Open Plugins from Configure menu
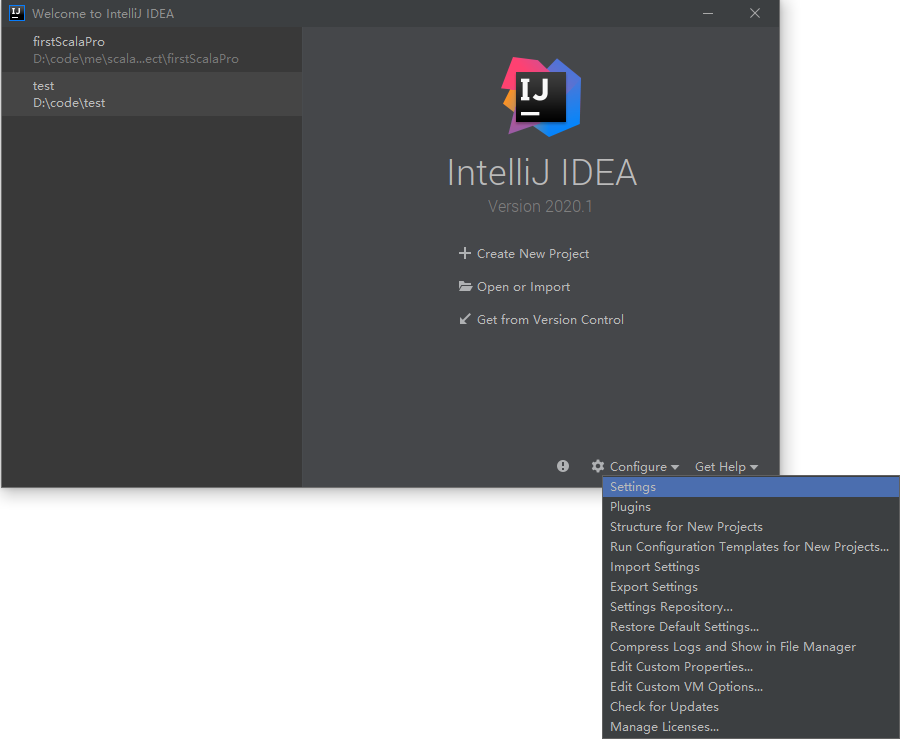This screenshot has width=902, height=742. point(751,507)
